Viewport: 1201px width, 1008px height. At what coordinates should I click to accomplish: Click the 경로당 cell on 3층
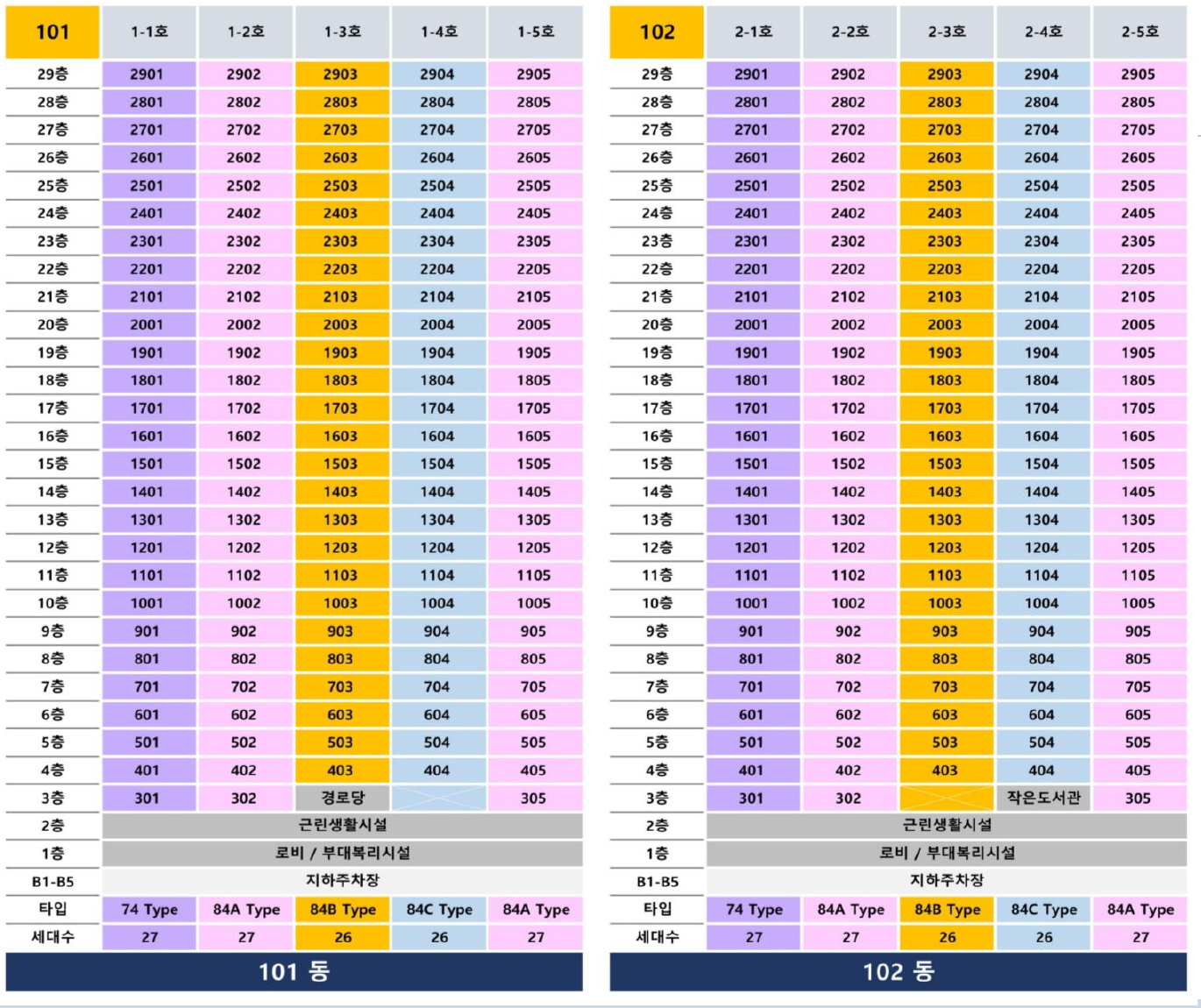click(x=342, y=798)
